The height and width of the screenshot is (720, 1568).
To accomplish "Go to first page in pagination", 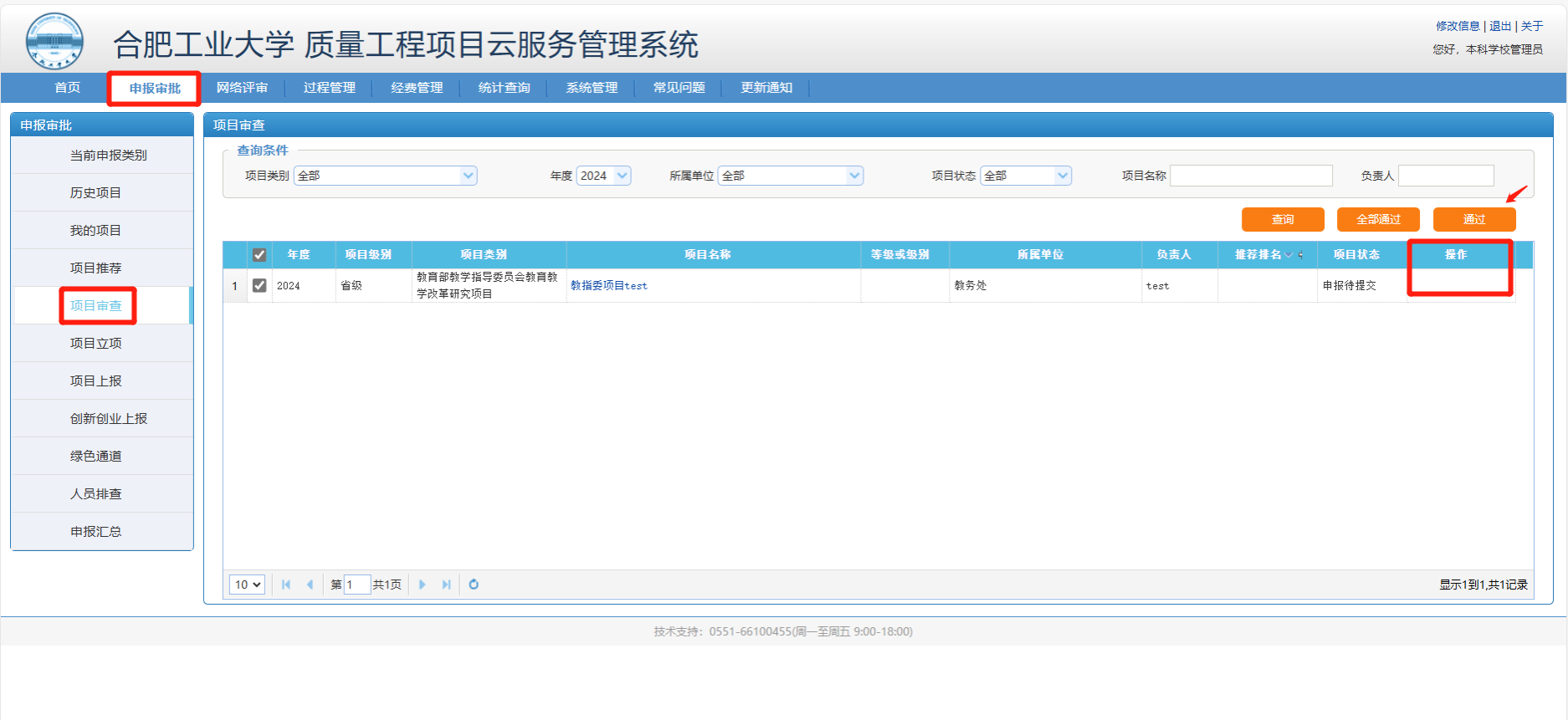I will point(286,585).
